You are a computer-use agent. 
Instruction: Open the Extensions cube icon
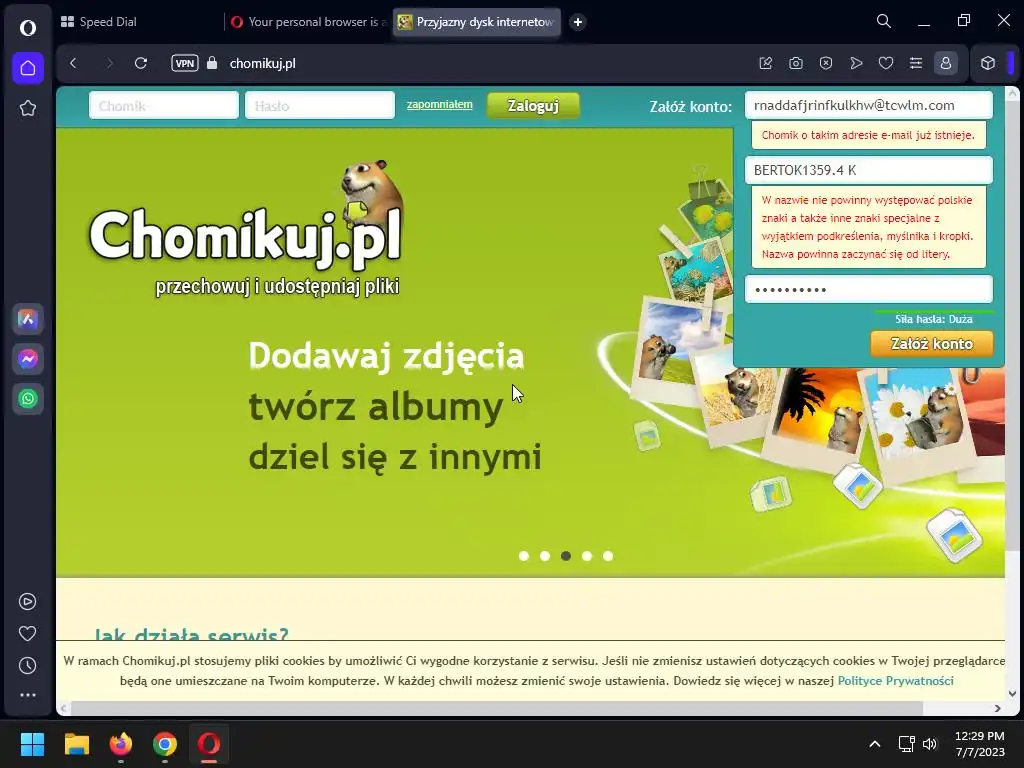pos(987,63)
